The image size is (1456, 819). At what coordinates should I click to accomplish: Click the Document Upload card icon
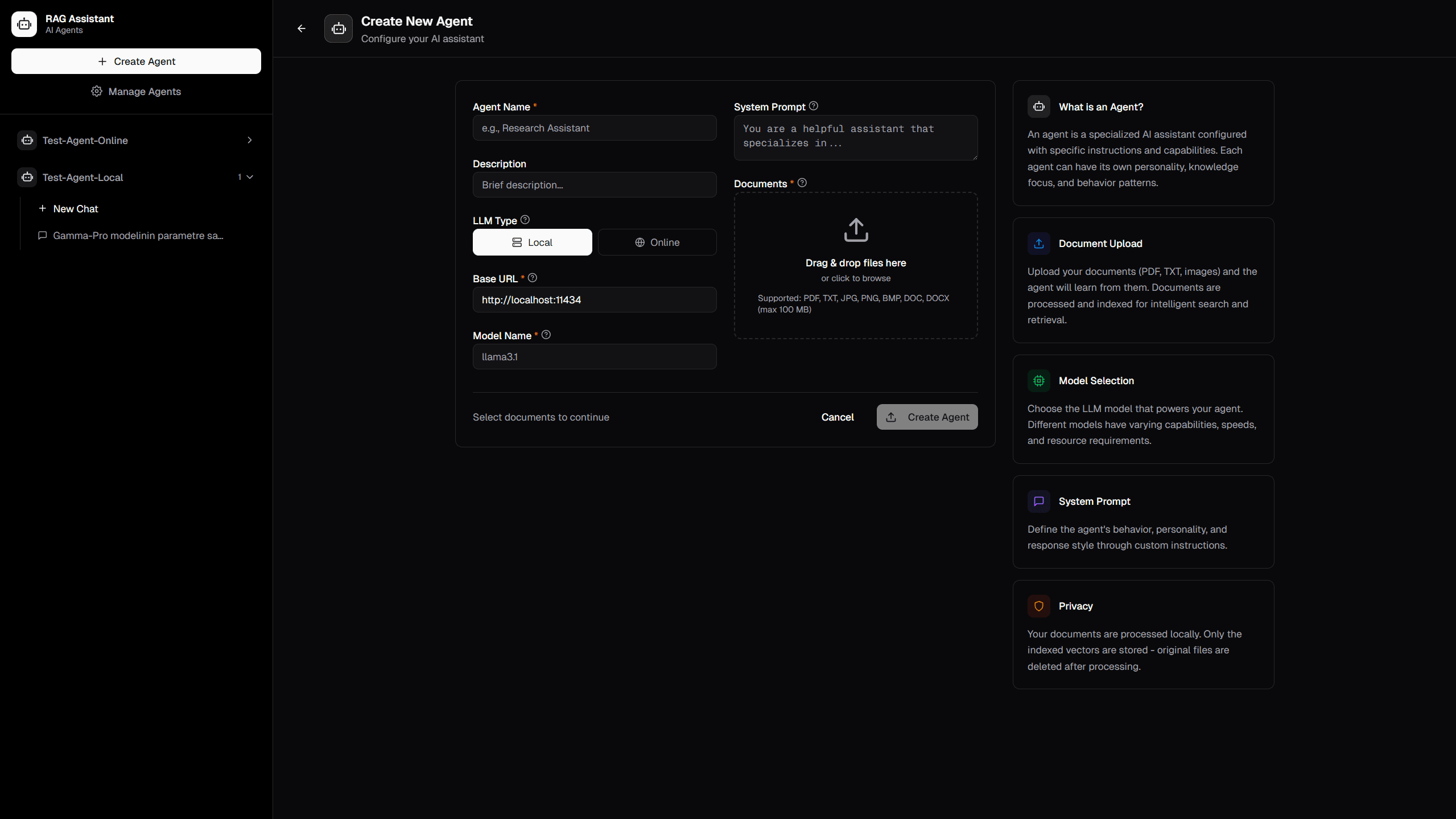[x=1039, y=244]
